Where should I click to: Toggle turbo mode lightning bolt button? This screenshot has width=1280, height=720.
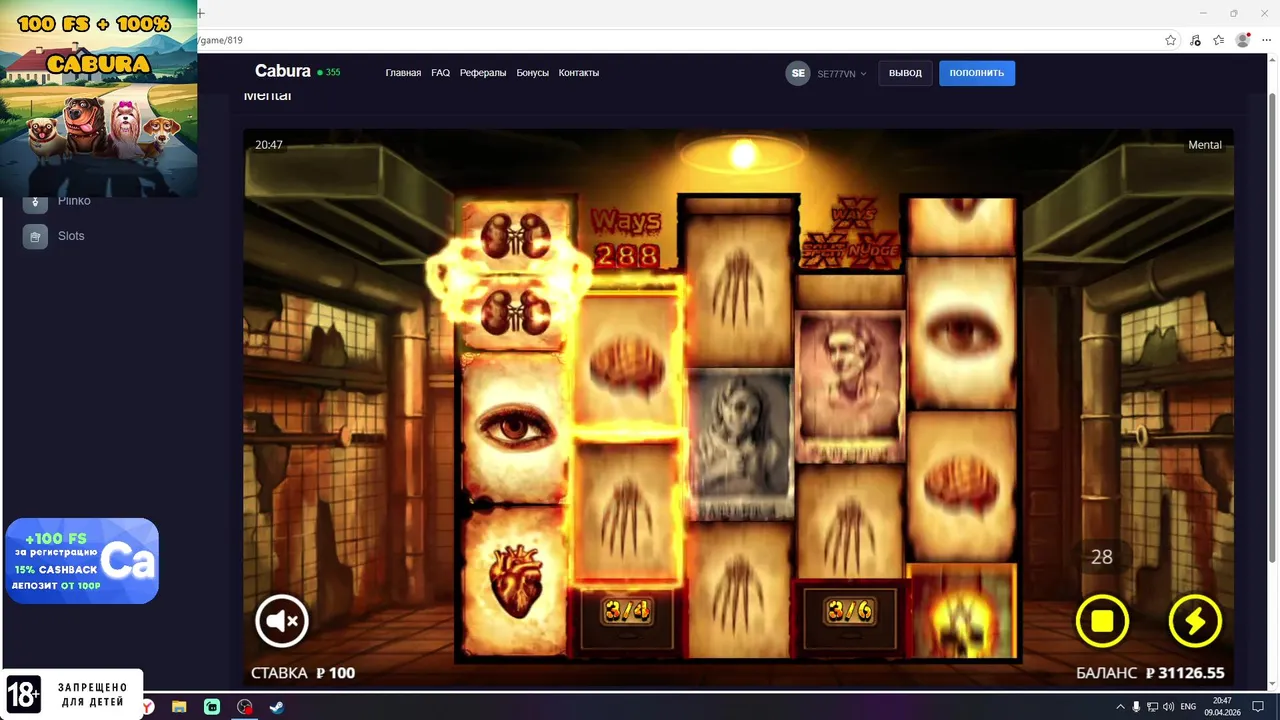pos(1195,621)
